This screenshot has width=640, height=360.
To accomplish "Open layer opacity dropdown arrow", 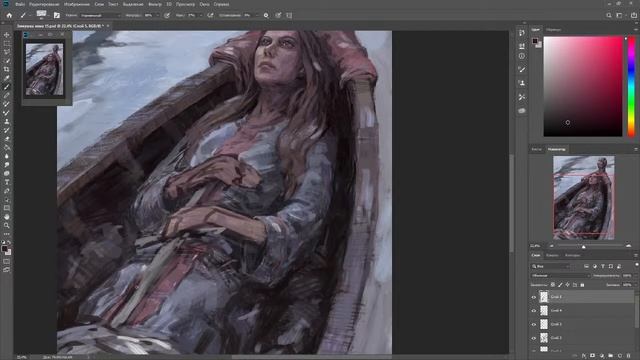I will click(635, 276).
